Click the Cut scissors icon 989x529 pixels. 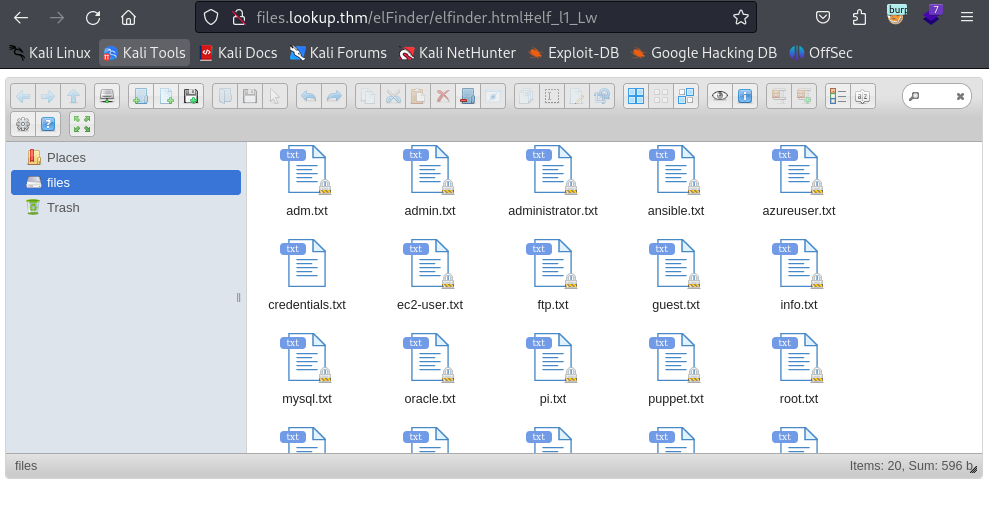[393, 96]
